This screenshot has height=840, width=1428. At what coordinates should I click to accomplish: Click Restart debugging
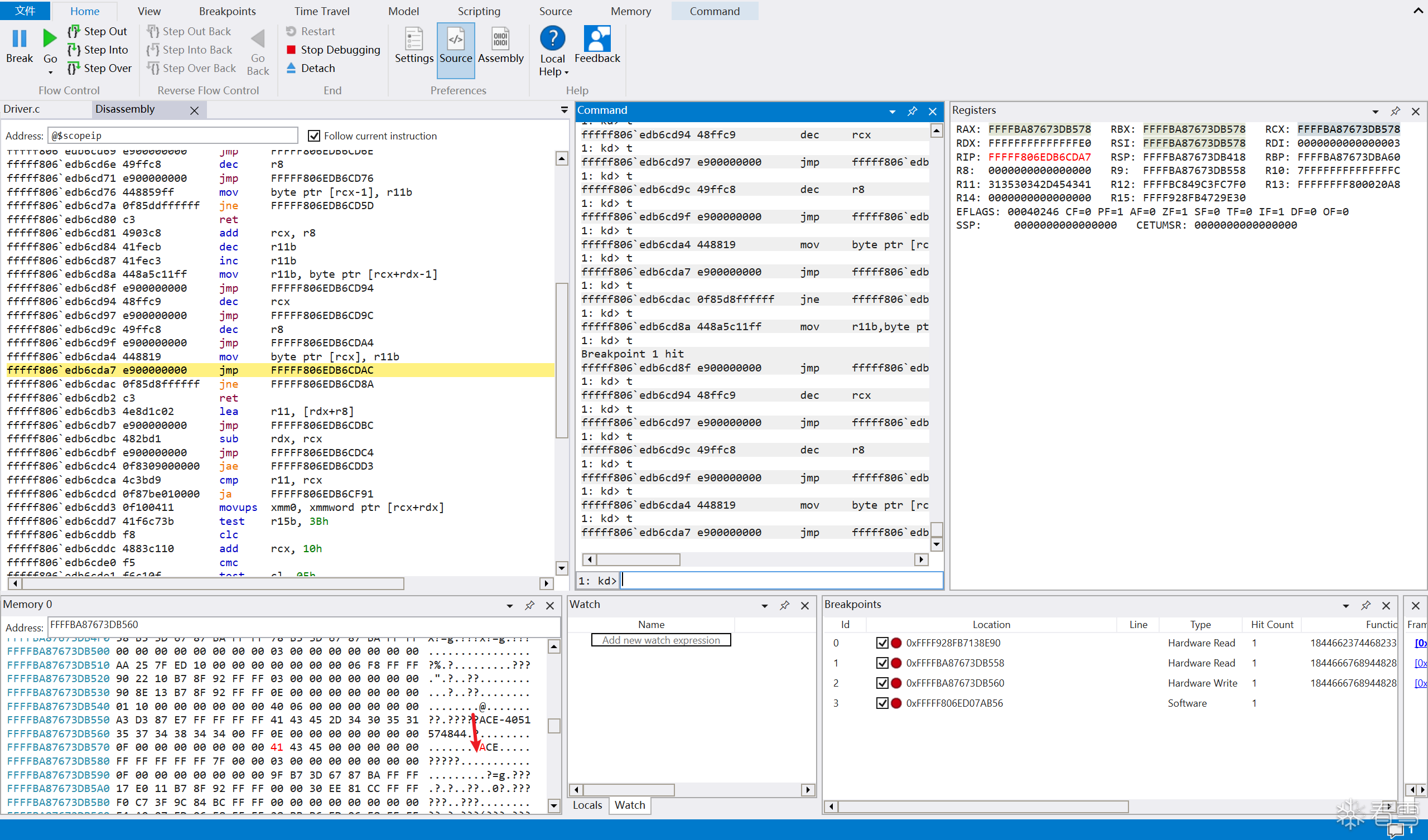click(x=311, y=31)
